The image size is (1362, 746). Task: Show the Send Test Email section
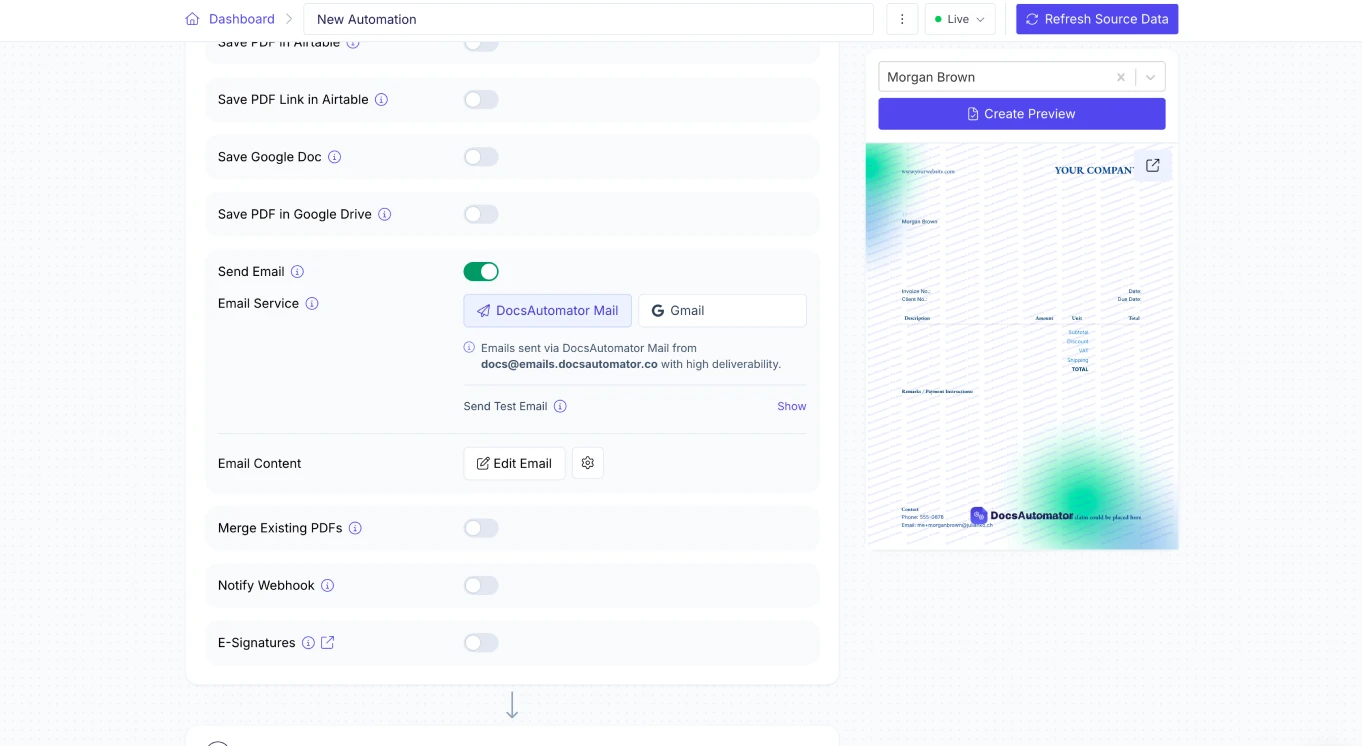coord(791,406)
